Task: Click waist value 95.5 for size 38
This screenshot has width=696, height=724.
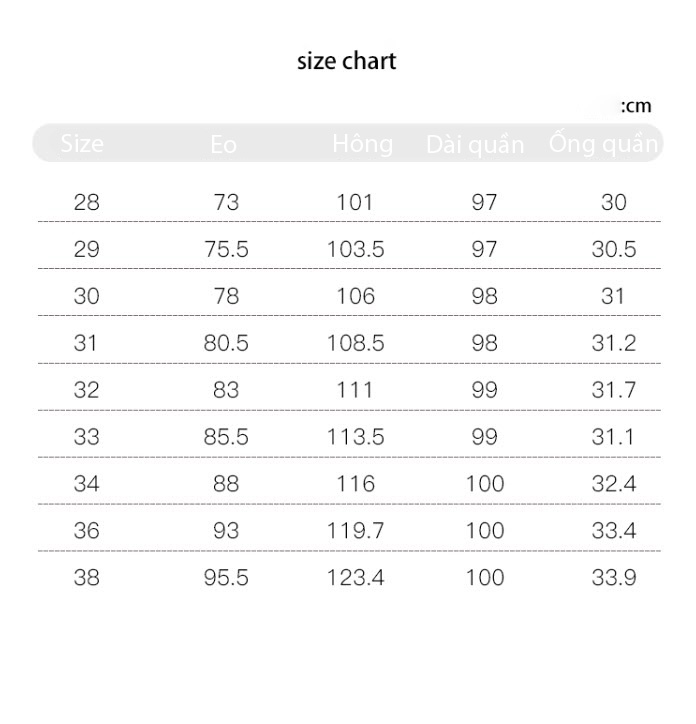Action: point(226,578)
